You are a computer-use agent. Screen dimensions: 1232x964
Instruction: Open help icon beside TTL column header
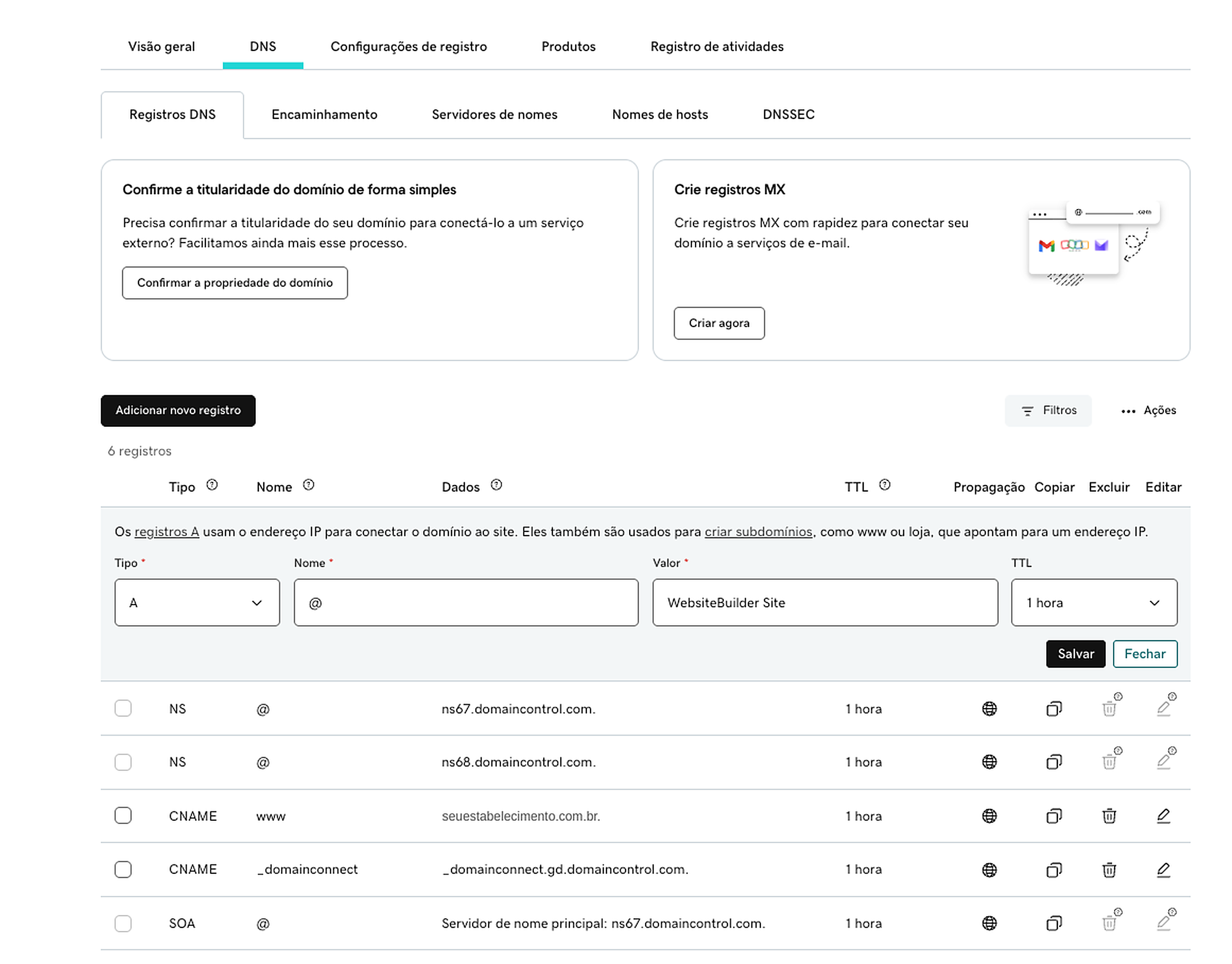pyautogui.click(x=884, y=485)
